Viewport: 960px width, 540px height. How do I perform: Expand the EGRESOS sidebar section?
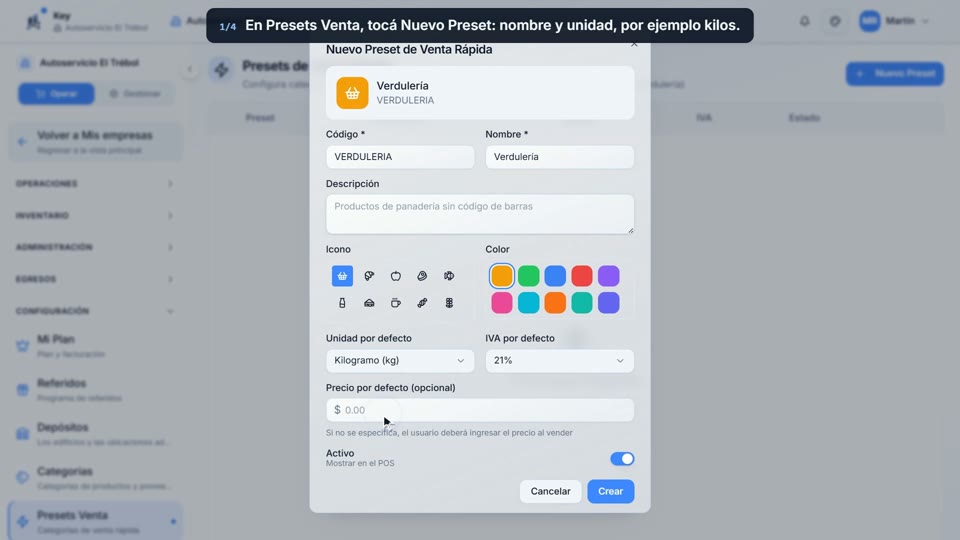[95, 279]
